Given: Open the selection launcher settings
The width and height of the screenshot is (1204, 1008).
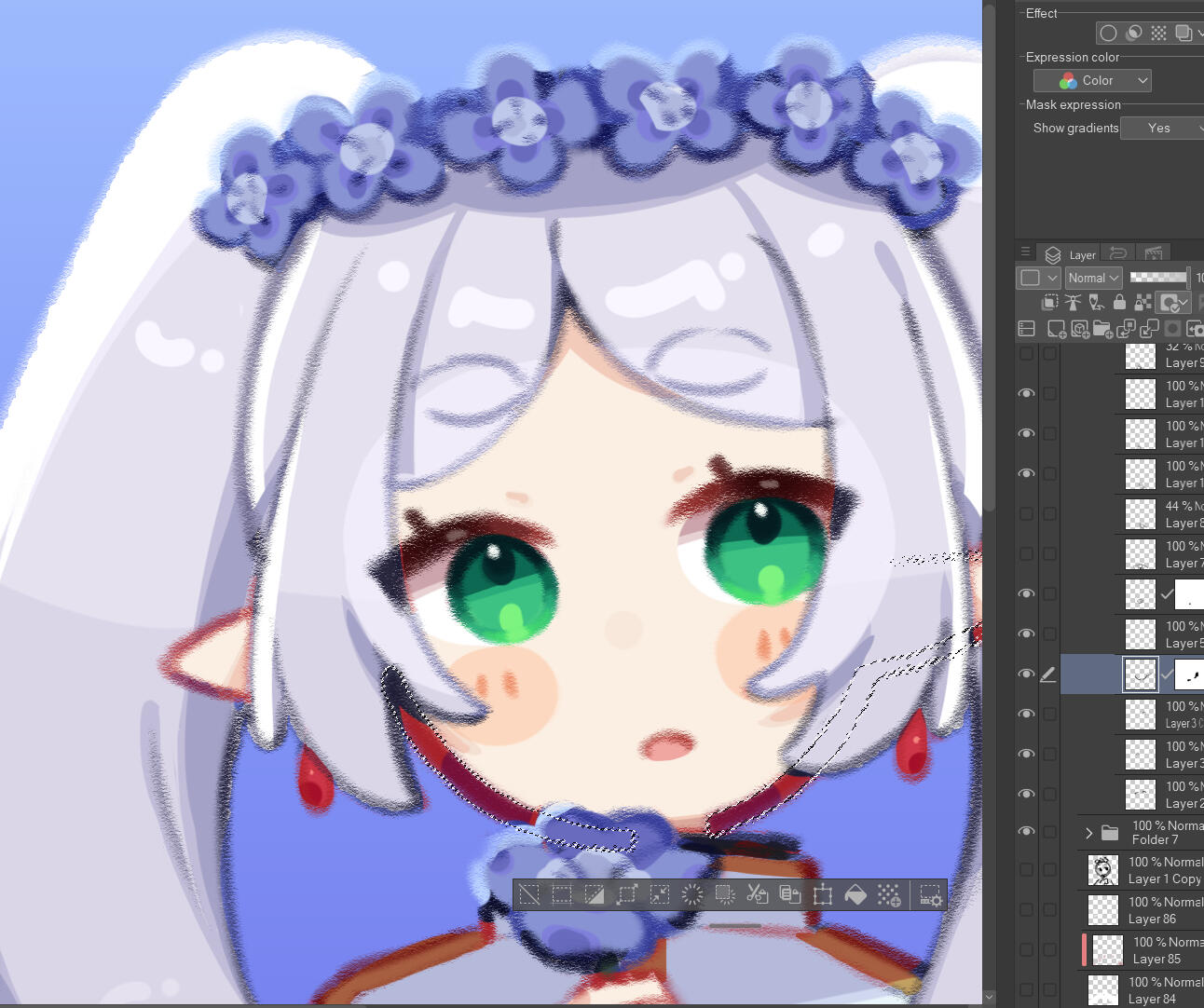Looking at the screenshot, I should tap(930, 895).
